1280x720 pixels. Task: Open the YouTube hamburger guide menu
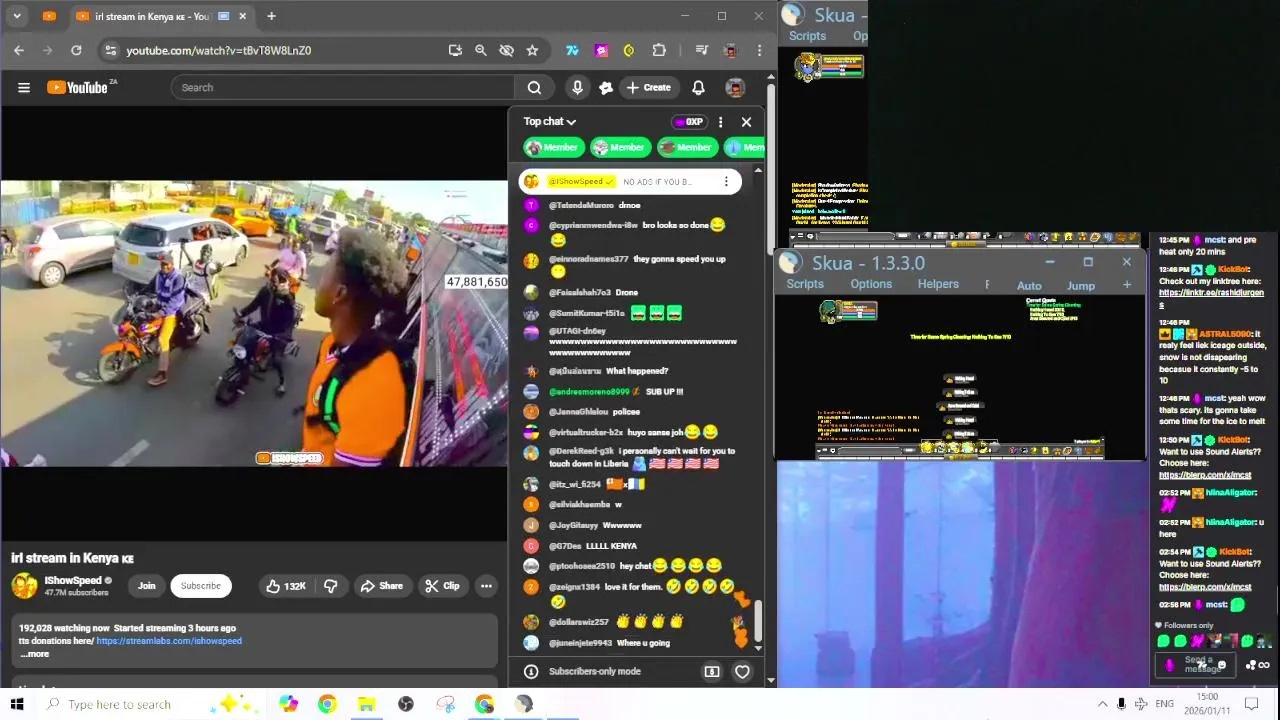[x=24, y=87]
